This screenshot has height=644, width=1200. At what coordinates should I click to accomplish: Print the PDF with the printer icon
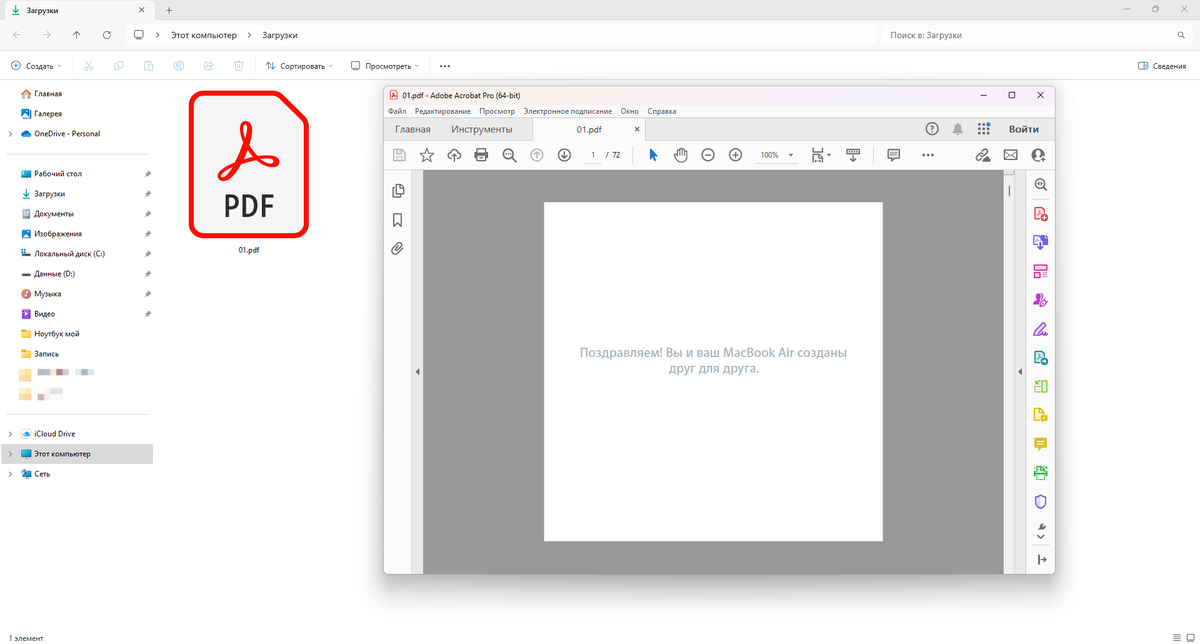[481, 155]
